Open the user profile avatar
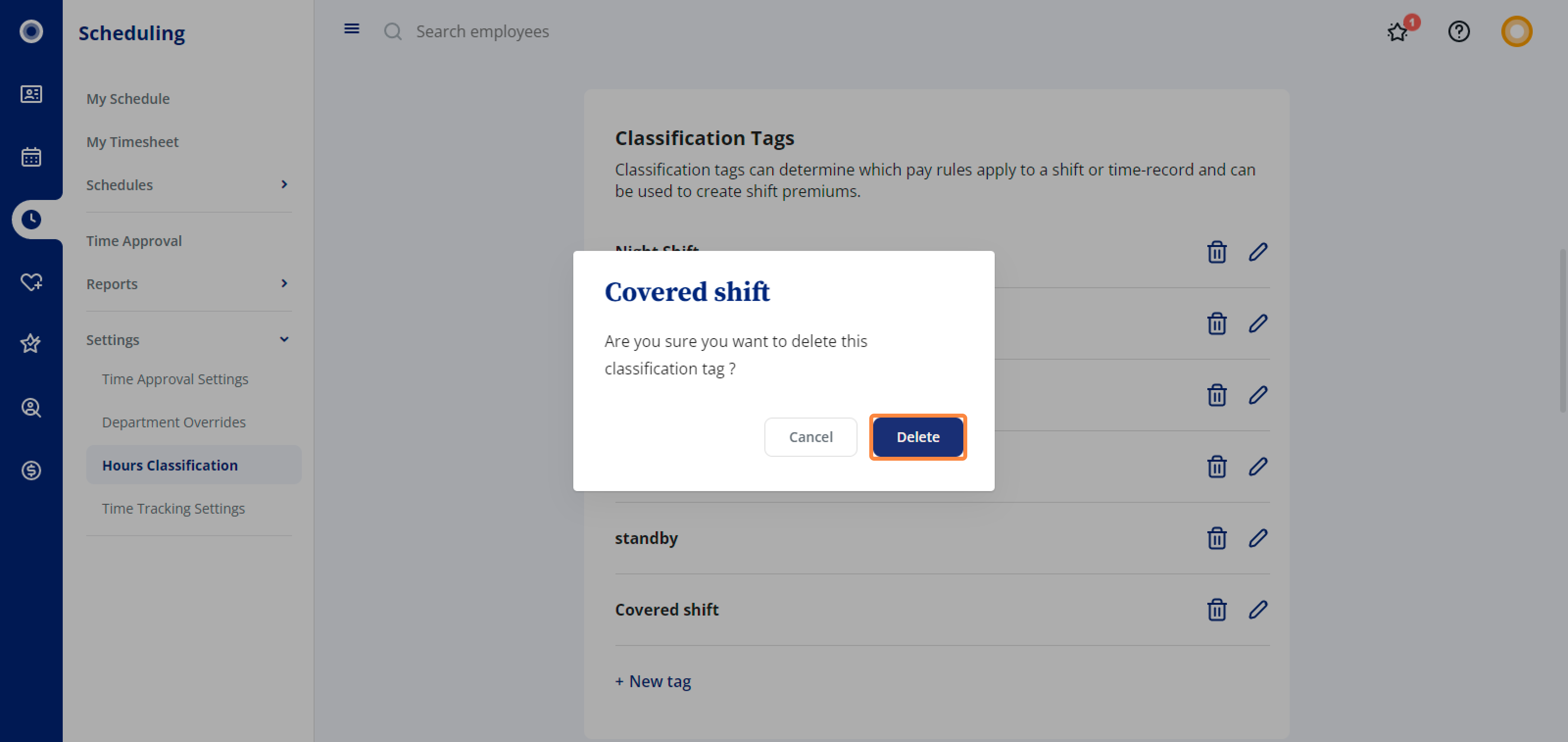 (1516, 31)
